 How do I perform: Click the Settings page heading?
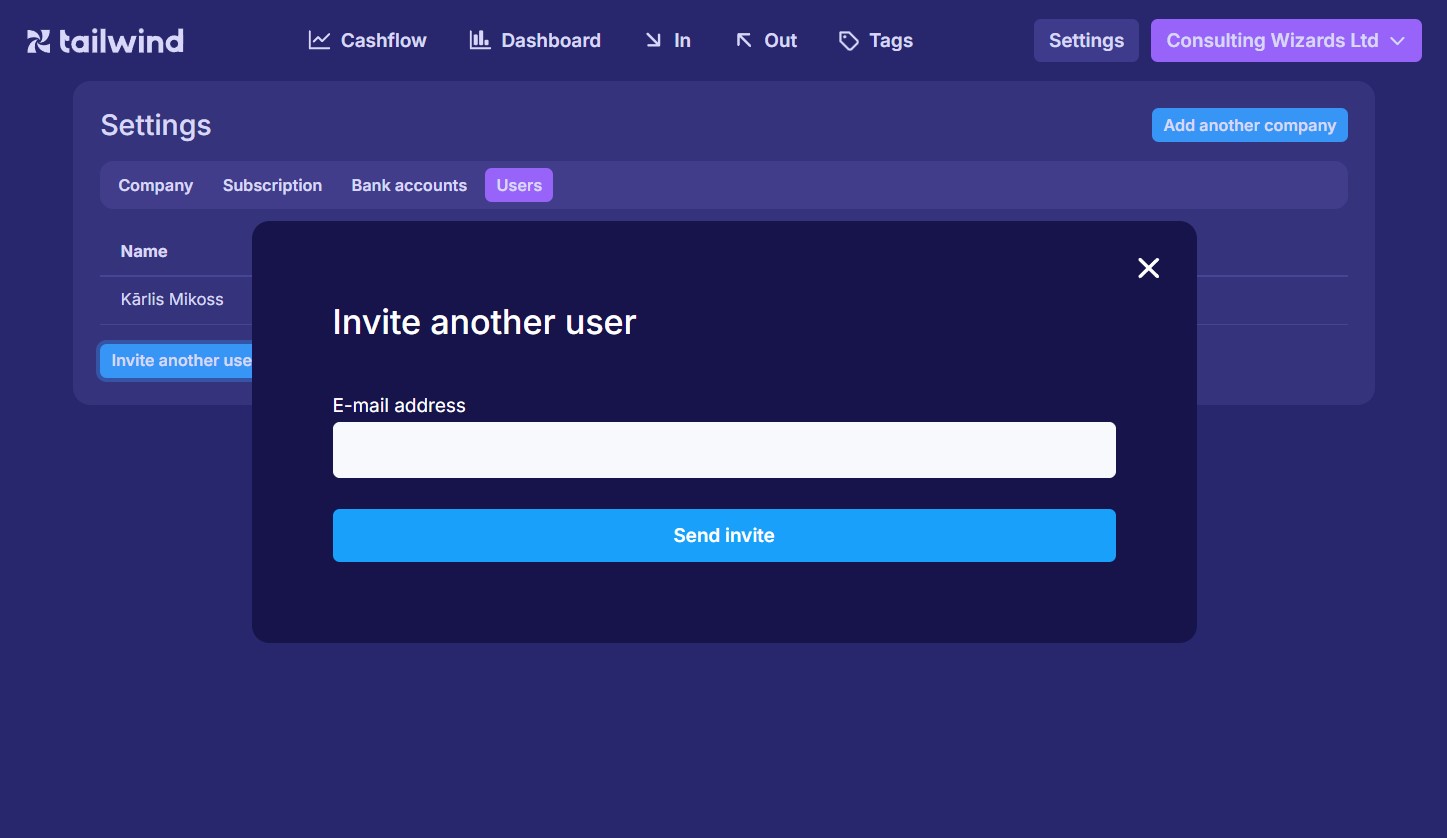[156, 125]
